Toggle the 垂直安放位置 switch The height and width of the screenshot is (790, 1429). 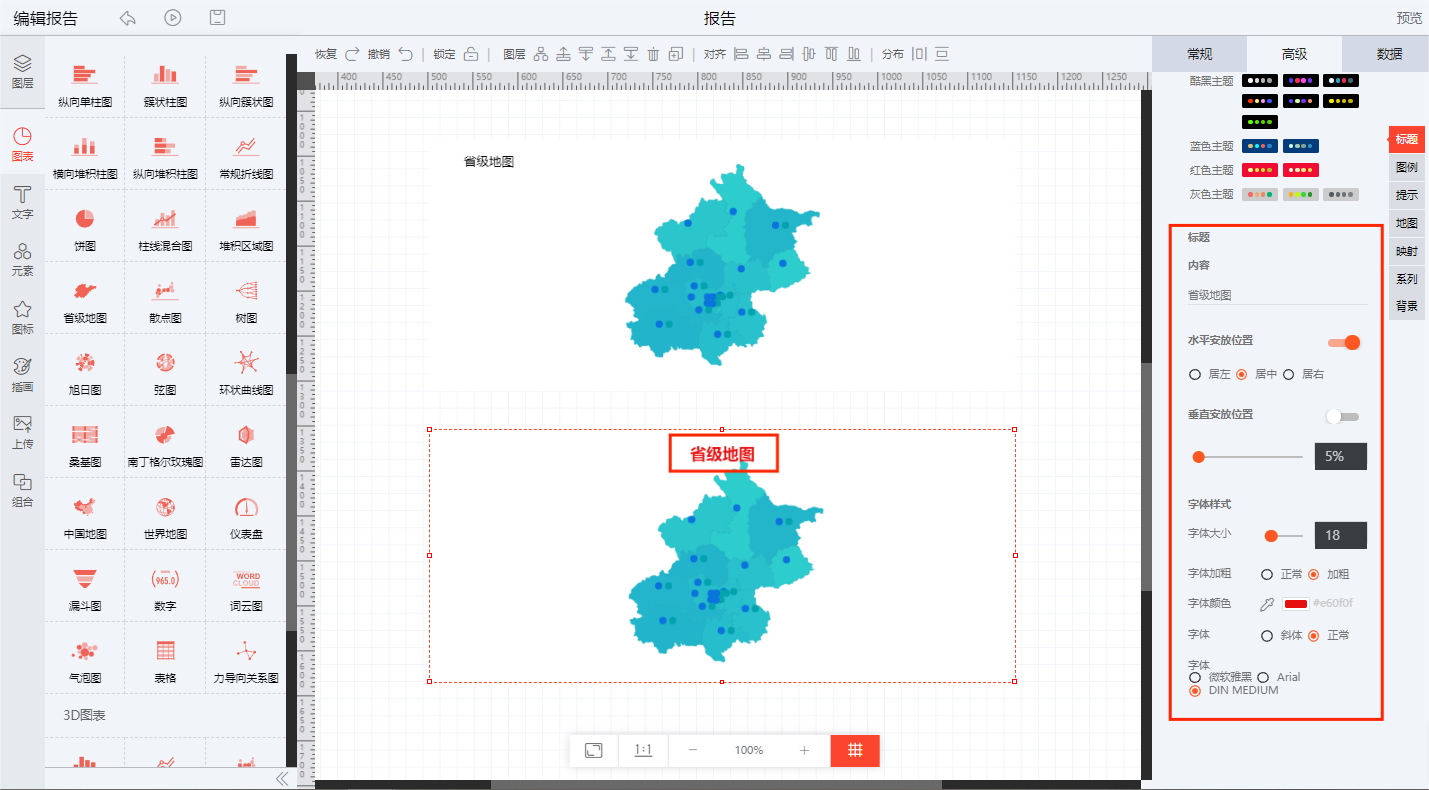1342,416
